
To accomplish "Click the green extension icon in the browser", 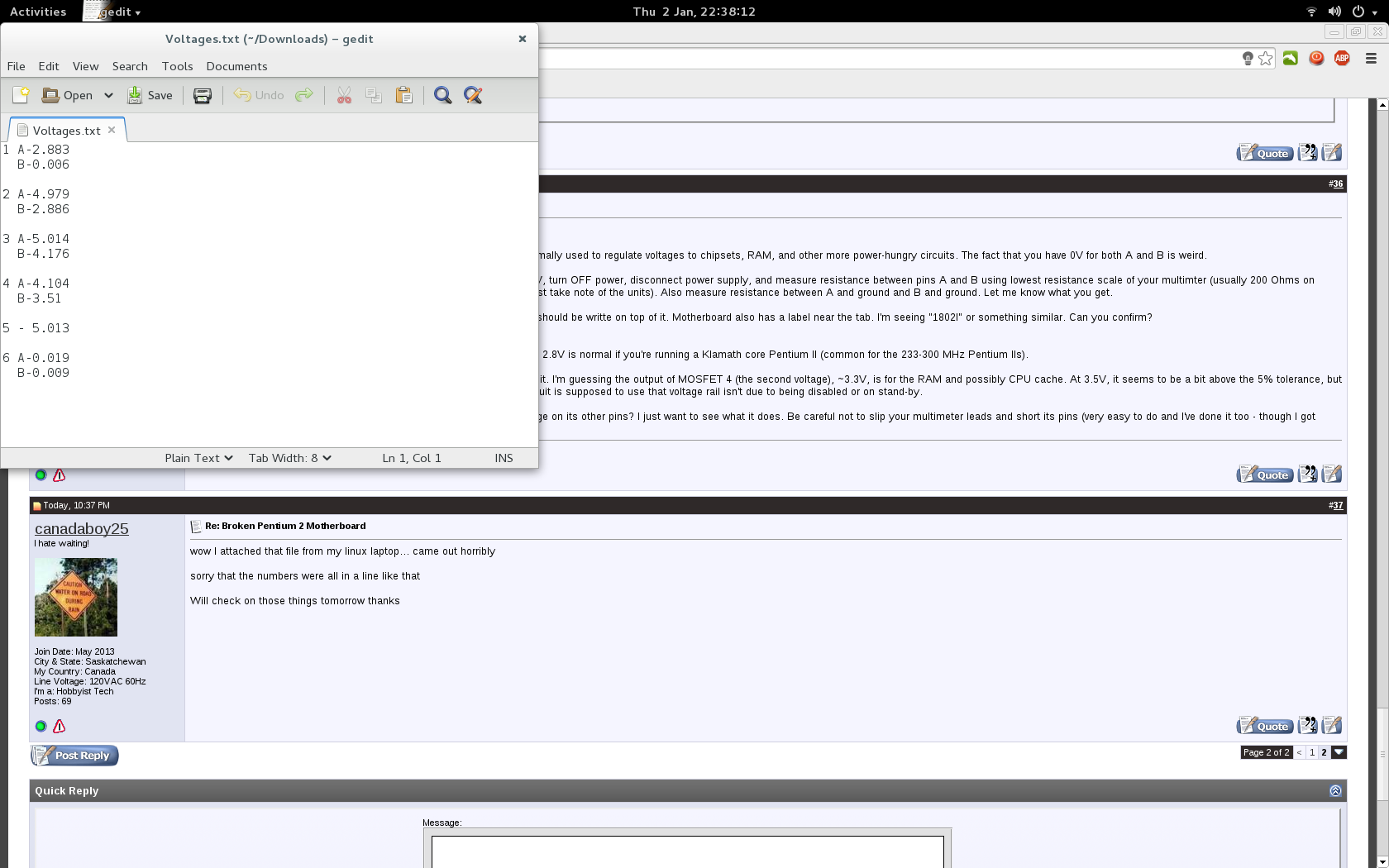I will [x=1290, y=58].
